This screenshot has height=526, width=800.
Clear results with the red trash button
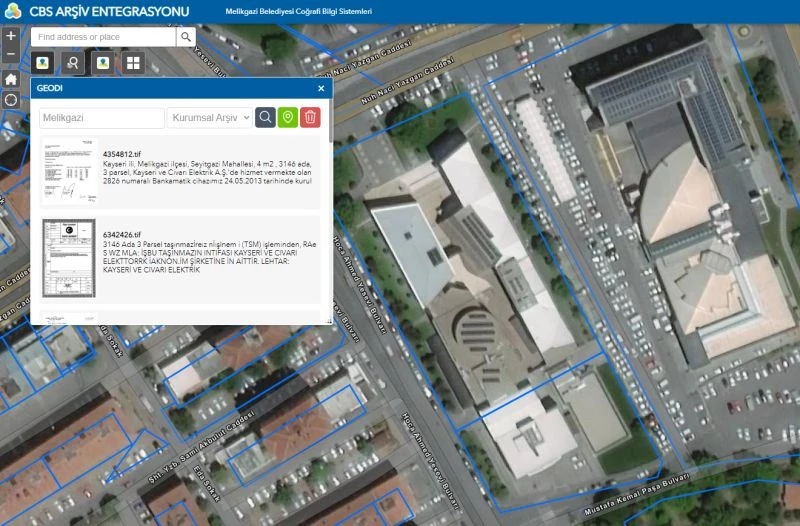coord(310,118)
